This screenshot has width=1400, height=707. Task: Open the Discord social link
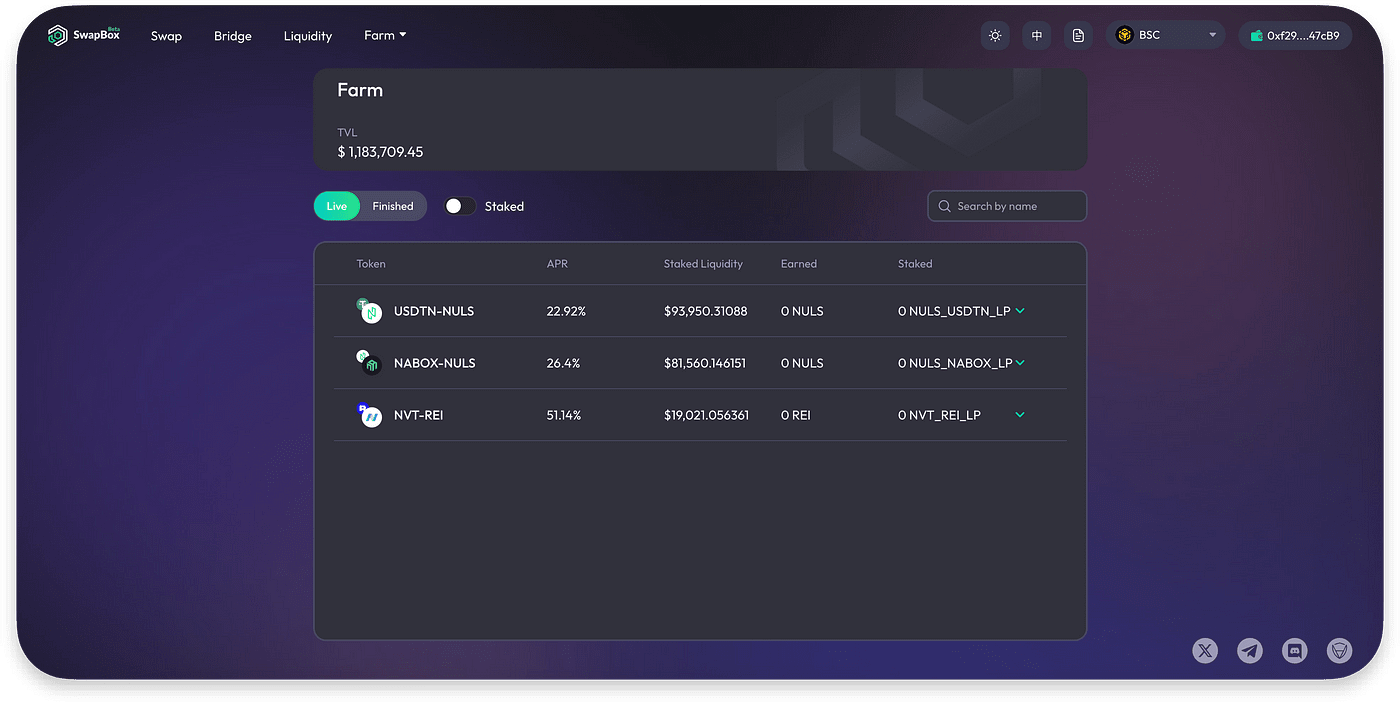click(x=1295, y=651)
